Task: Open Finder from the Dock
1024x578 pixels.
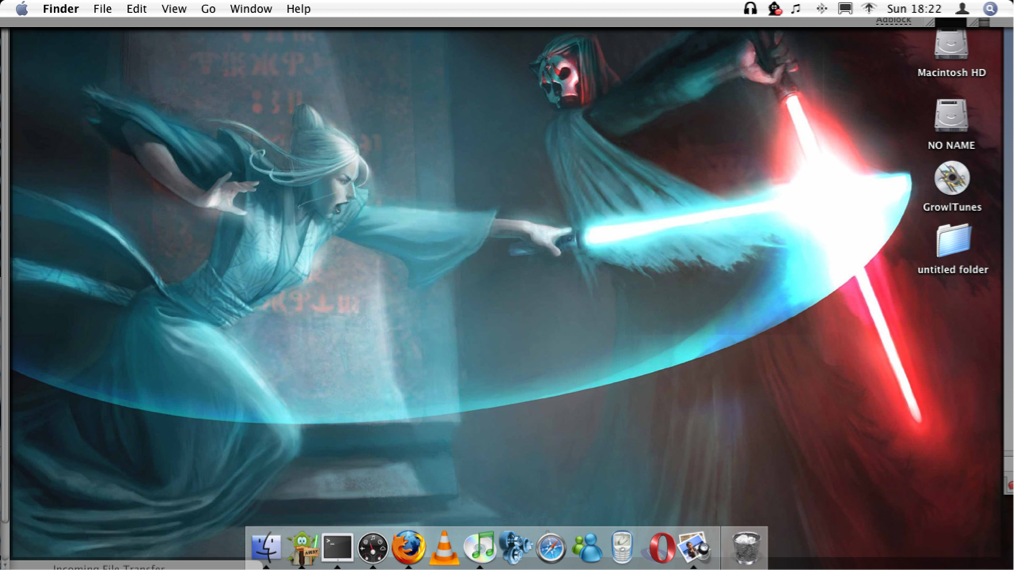Action: 266,548
